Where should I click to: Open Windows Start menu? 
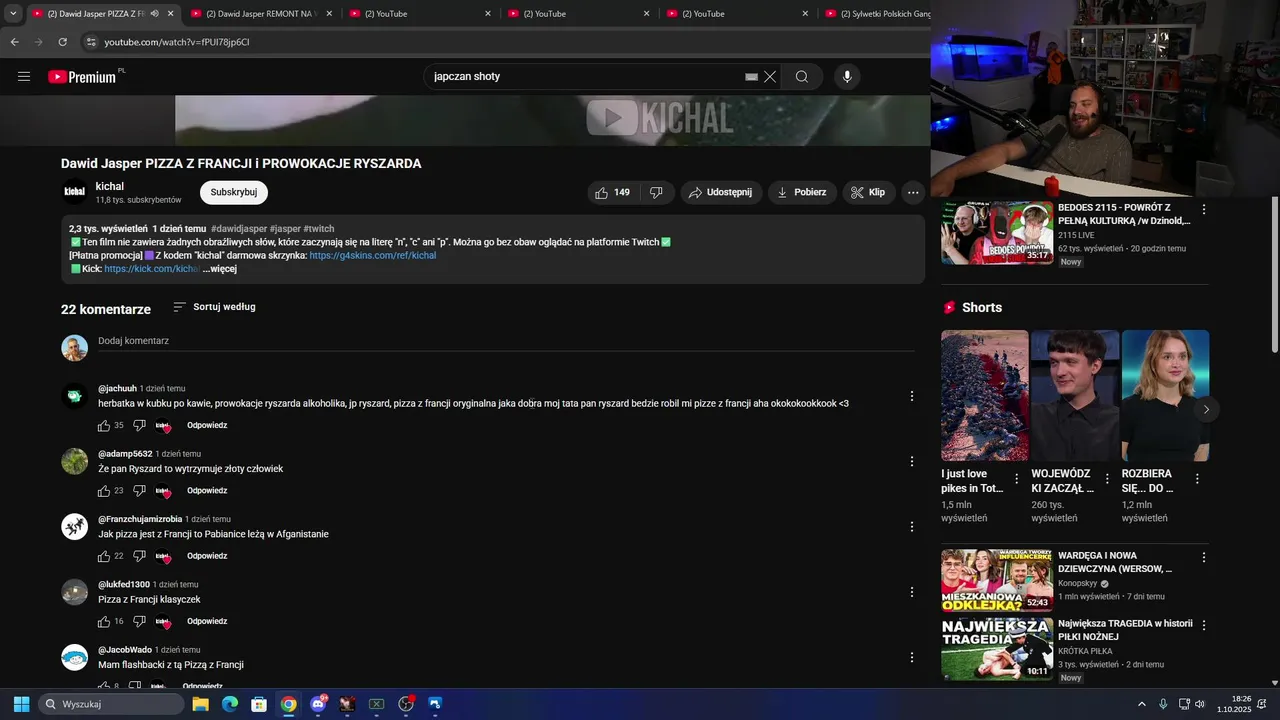pyautogui.click(x=21, y=704)
